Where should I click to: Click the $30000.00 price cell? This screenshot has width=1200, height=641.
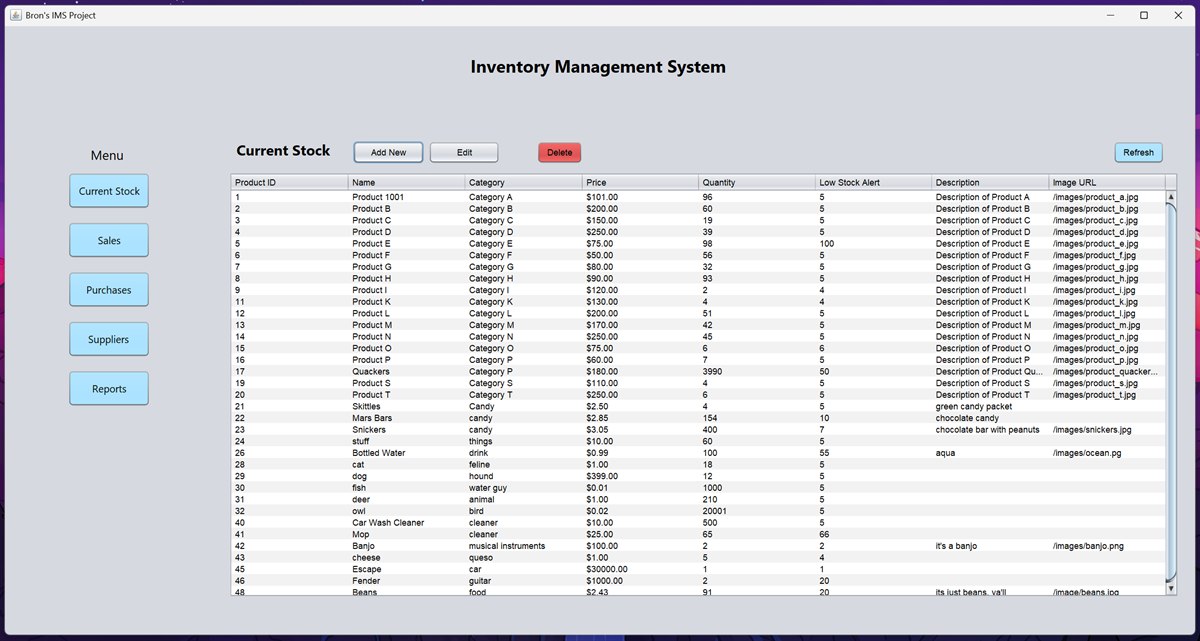(x=640, y=569)
